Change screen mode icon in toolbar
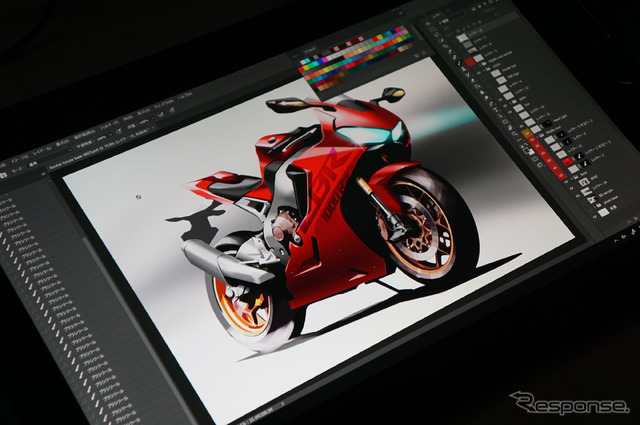The width and height of the screenshot is (640, 425). click(x=540, y=165)
